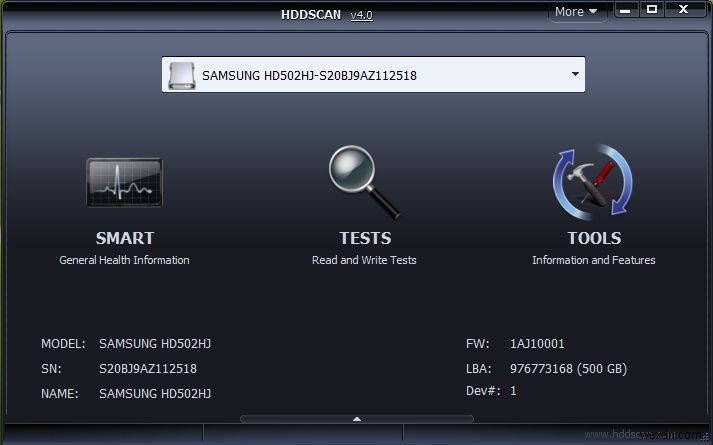Click the serial number S20BJ9AZ112518 value
Image resolution: width=713 pixels, height=445 pixels.
(x=148, y=368)
